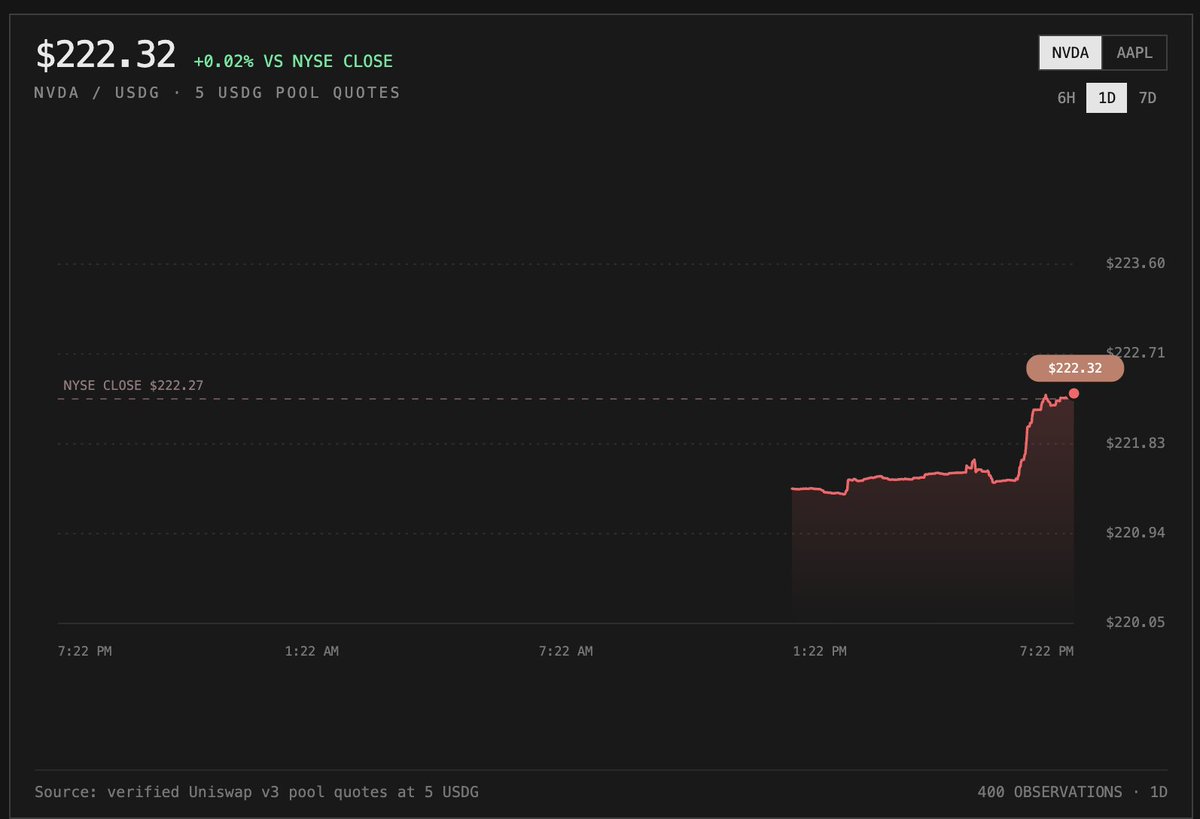Click the 1:22 PM x-axis label
Viewport: 1200px width, 819px height.
[x=820, y=650]
